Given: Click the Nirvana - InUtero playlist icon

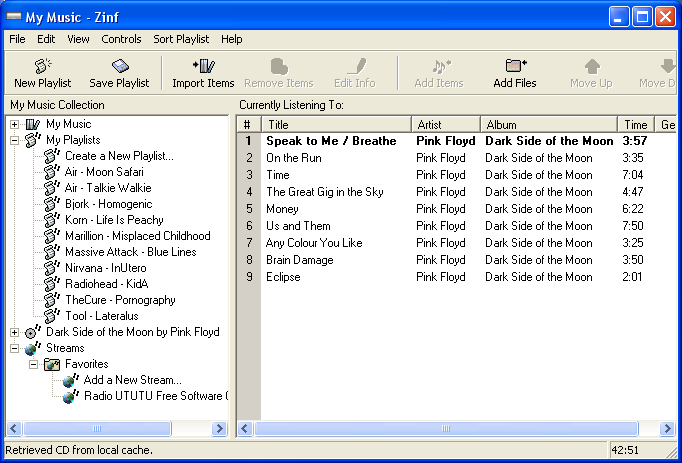Looking at the screenshot, I should (52, 268).
